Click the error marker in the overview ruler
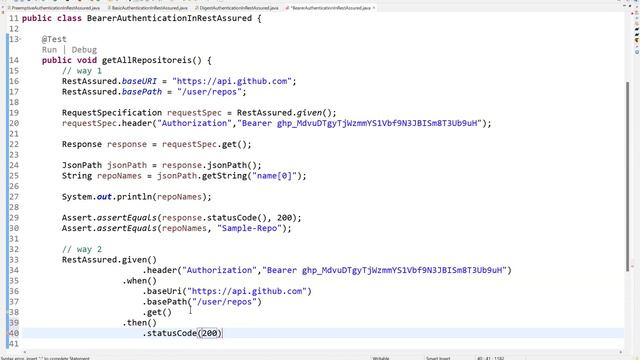The image size is (640, 360). (x=632, y=267)
